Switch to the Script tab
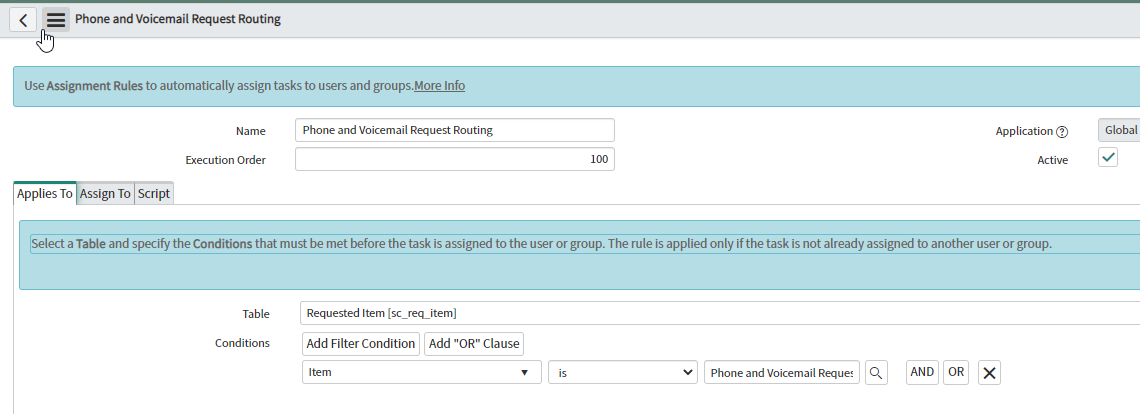 point(153,194)
